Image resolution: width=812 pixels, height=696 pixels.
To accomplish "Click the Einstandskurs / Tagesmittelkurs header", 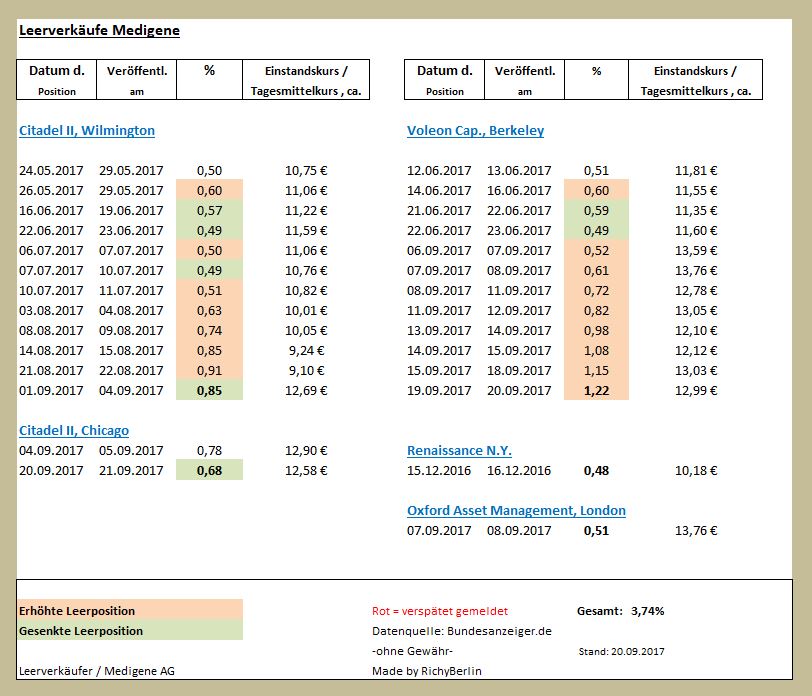I will point(305,79).
